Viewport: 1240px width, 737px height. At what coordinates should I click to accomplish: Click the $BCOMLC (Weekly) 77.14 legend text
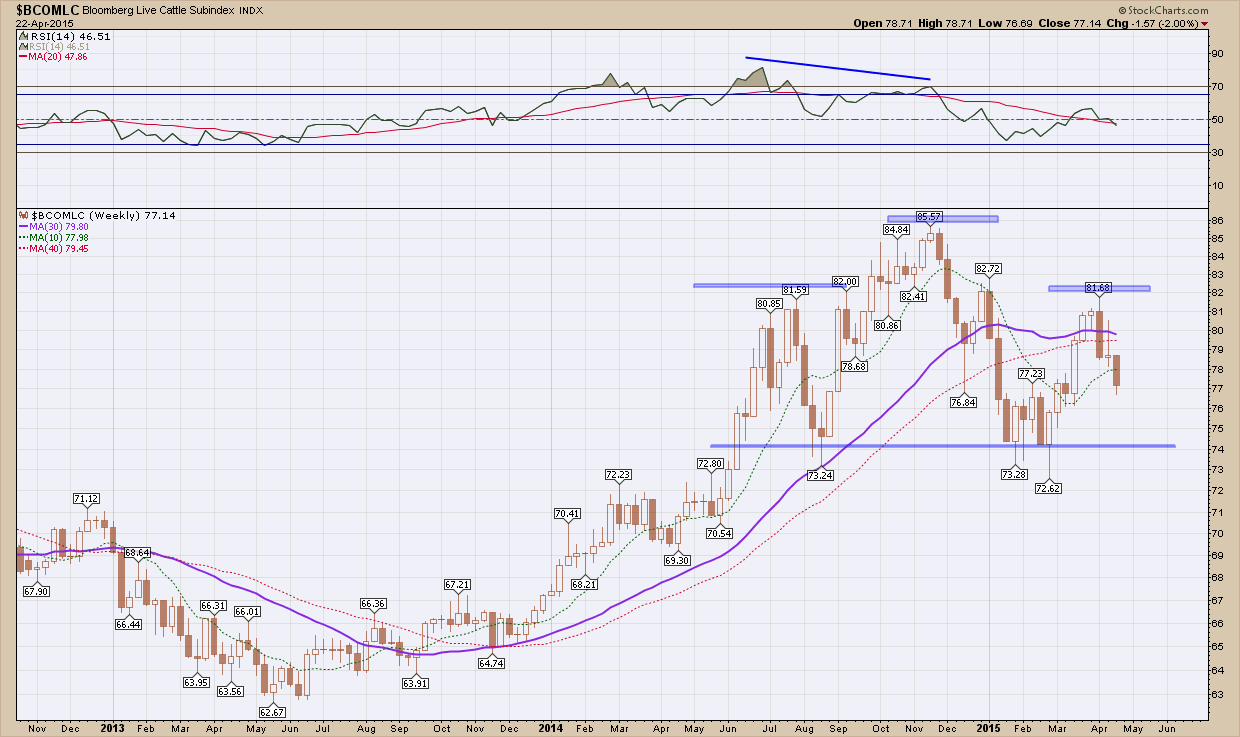pos(104,215)
